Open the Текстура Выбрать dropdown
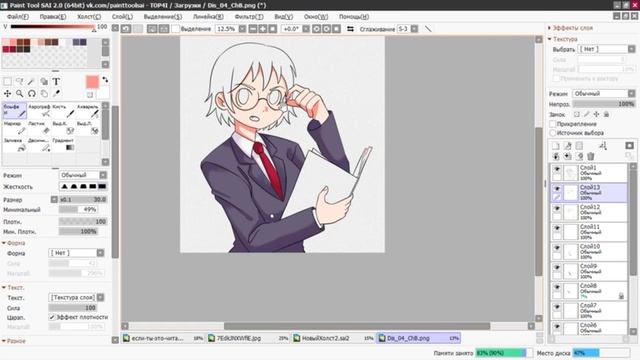 [x=607, y=49]
